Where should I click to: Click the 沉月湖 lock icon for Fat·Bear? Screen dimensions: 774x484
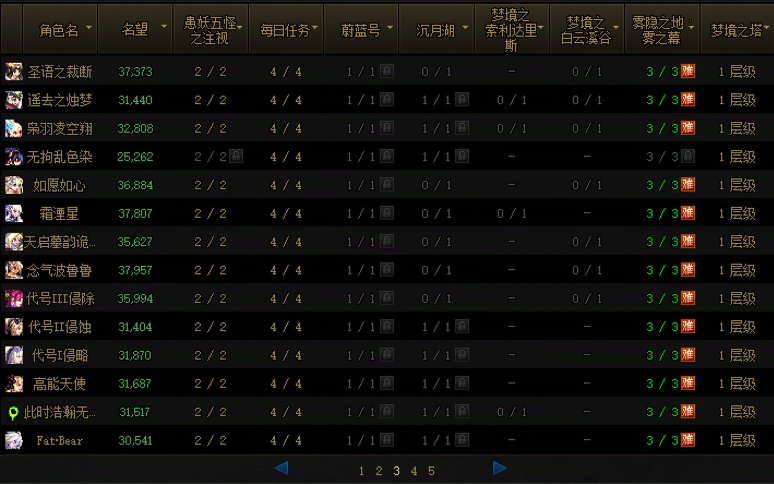[x=462, y=440]
